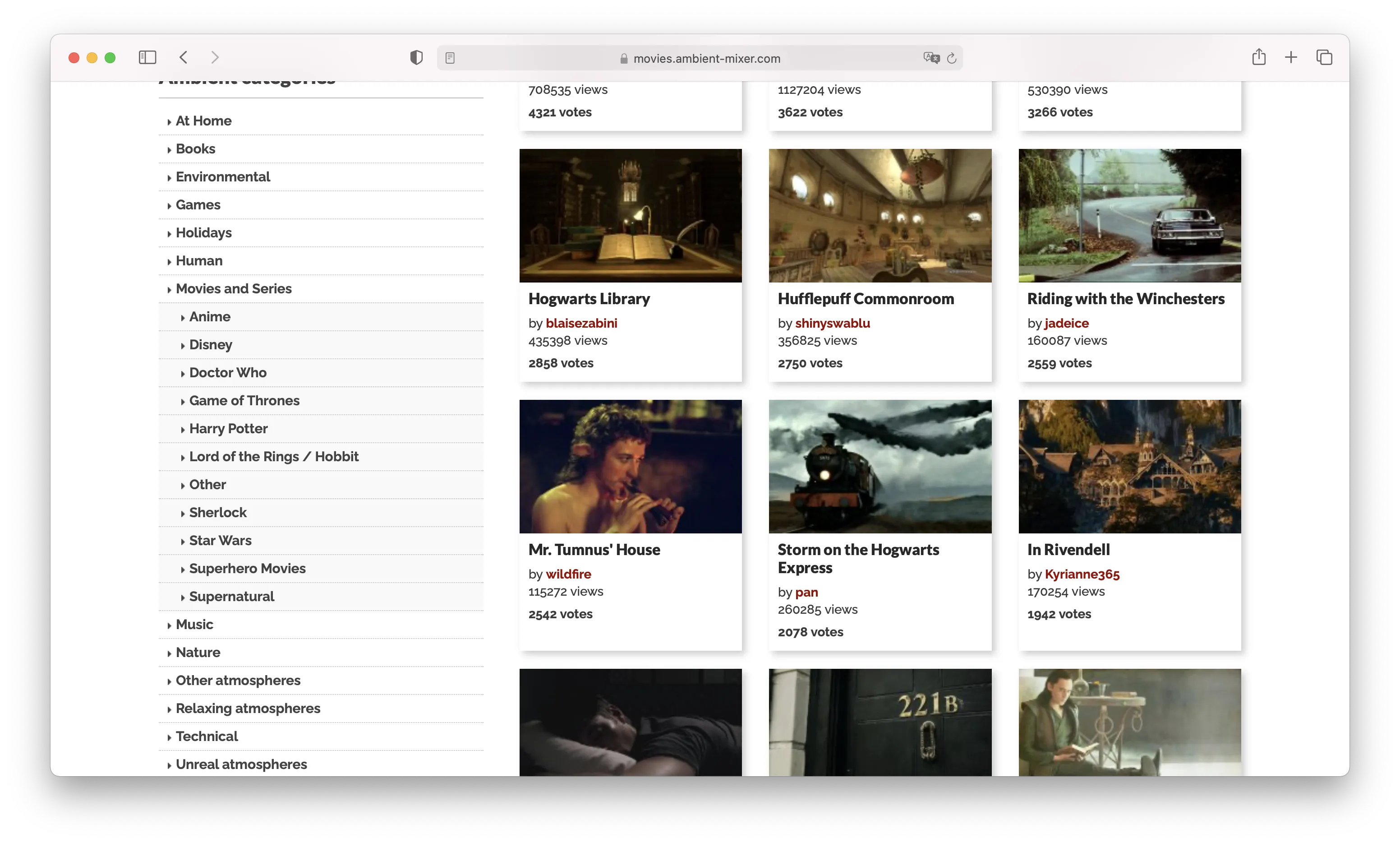Open Lord of the Rings / Hobbit subcategory

(x=274, y=457)
